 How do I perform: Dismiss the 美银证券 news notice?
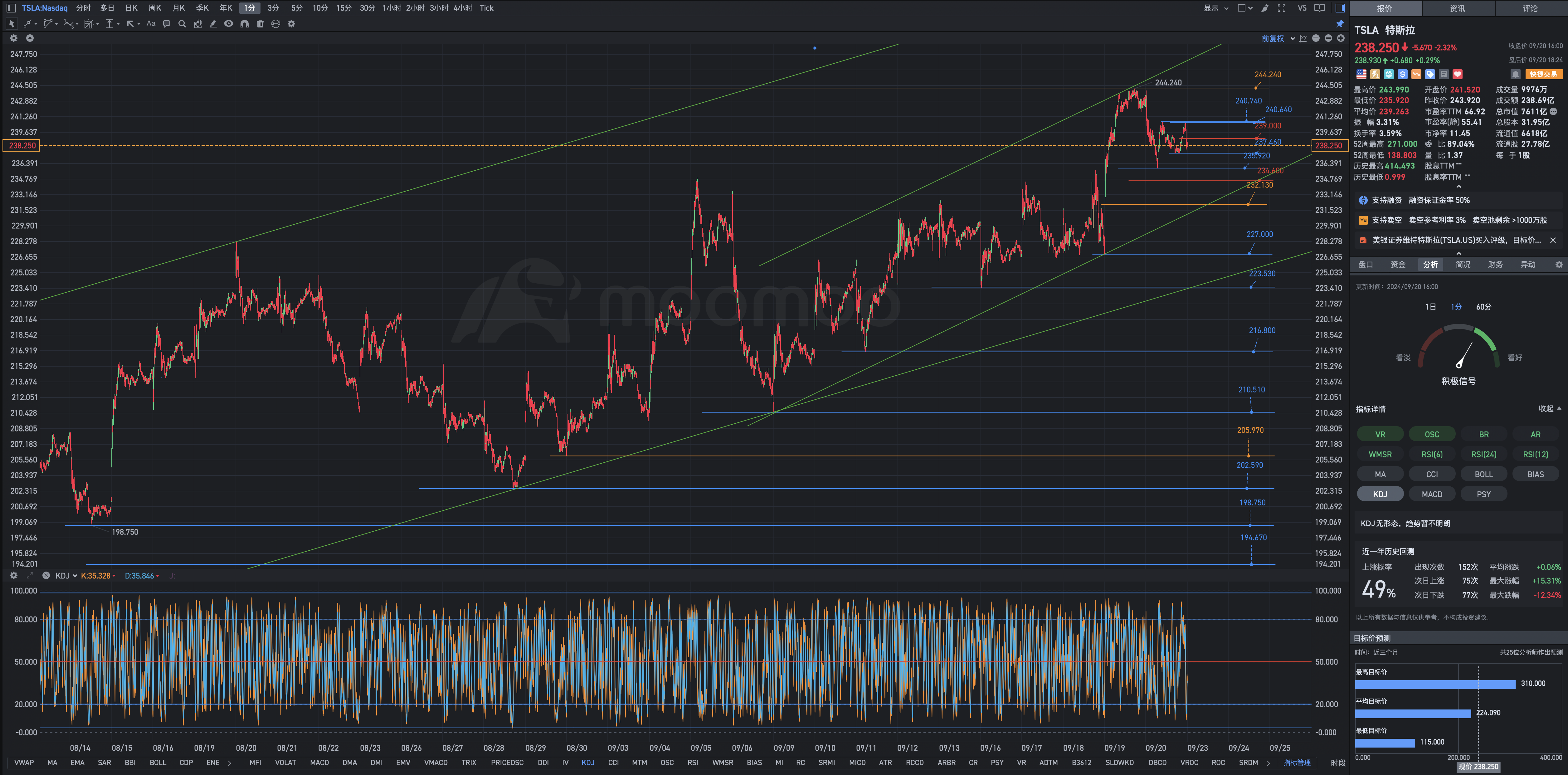click(x=1553, y=240)
